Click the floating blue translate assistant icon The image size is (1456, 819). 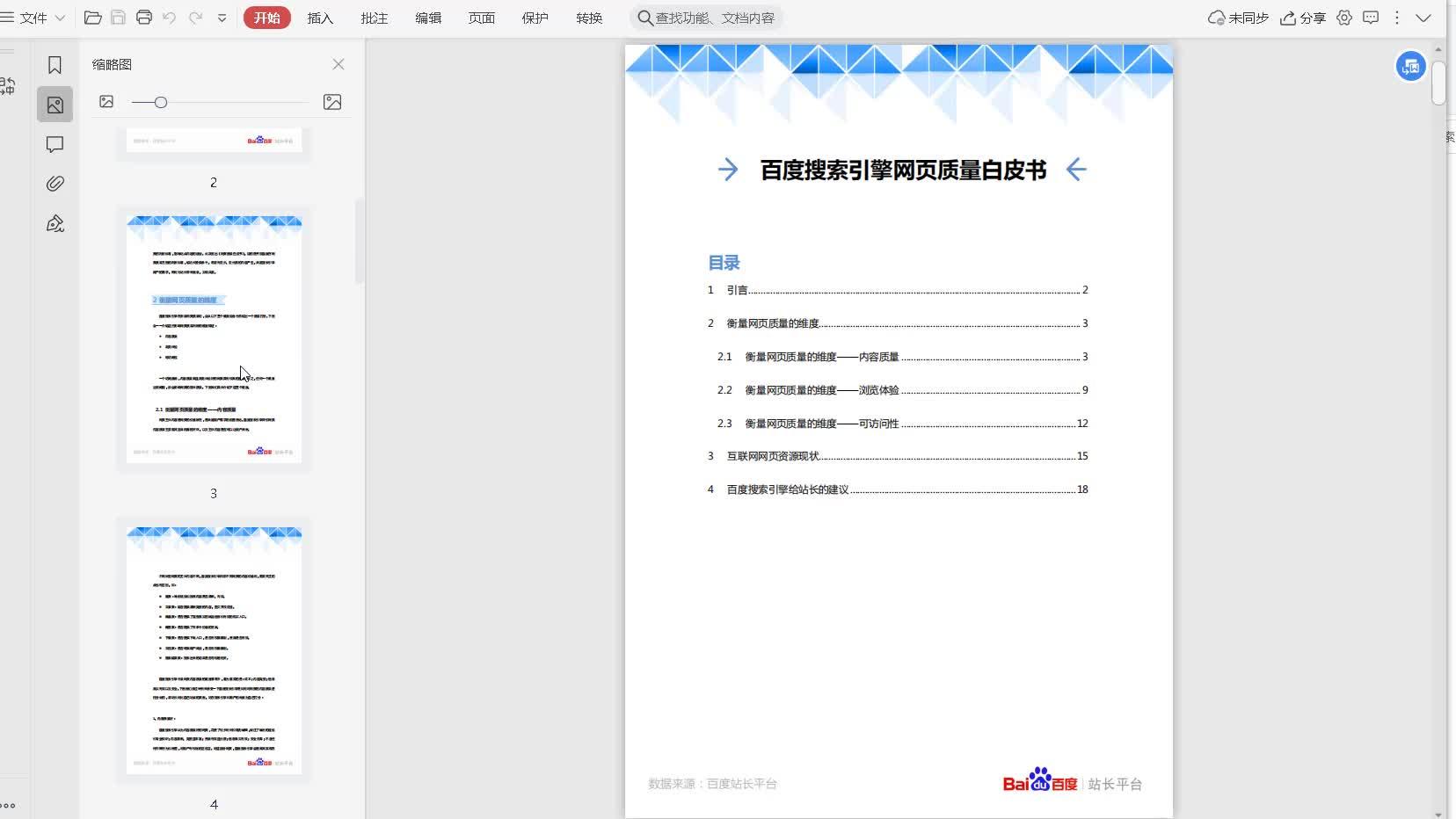pyautogui.click(x=1410, y=66)
